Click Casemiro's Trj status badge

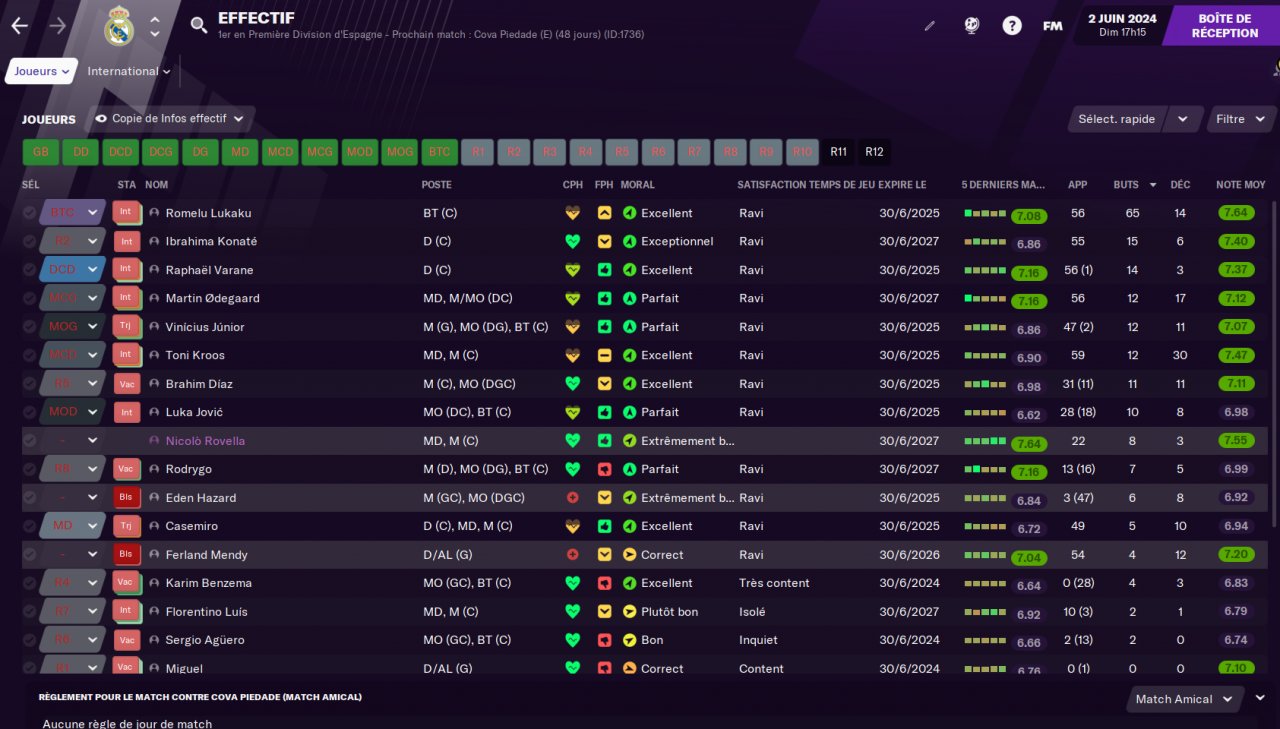pos(127,526)
